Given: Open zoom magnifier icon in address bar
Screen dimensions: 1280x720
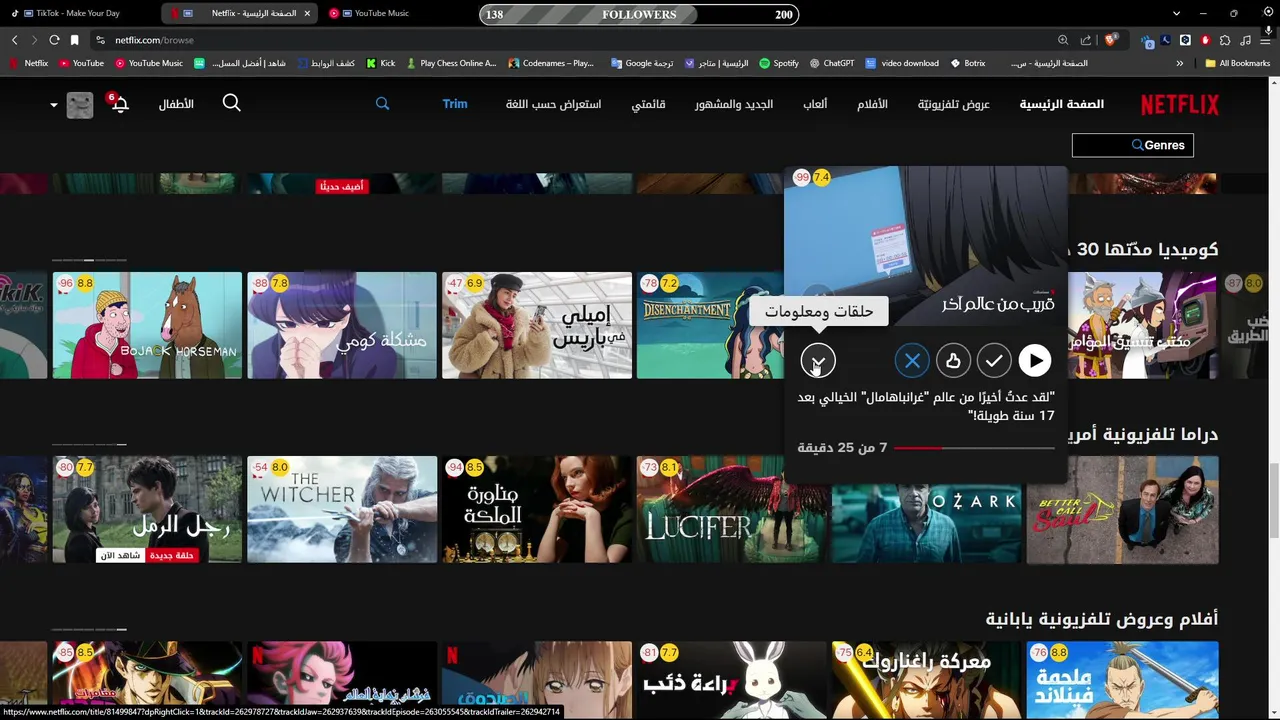Looking at the screenshot, I should coord(1063,40).
